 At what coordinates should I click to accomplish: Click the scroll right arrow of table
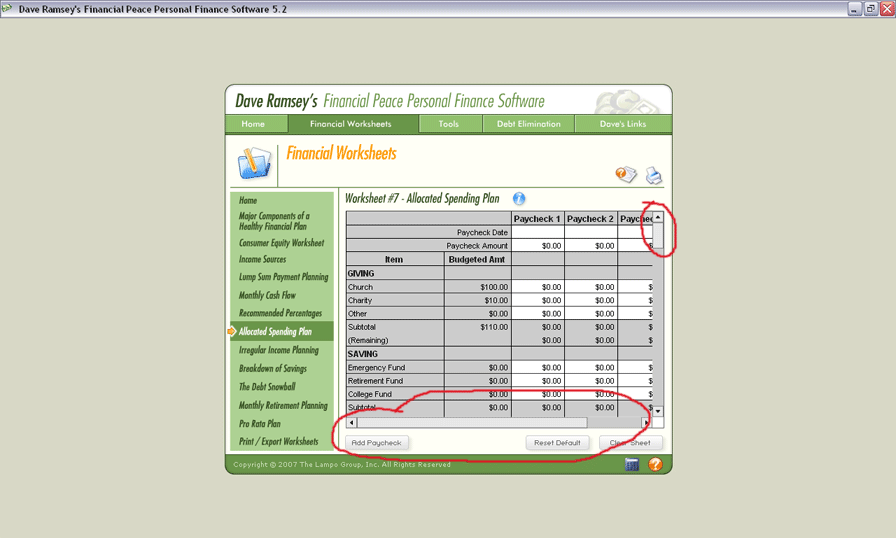coord(646,423)
